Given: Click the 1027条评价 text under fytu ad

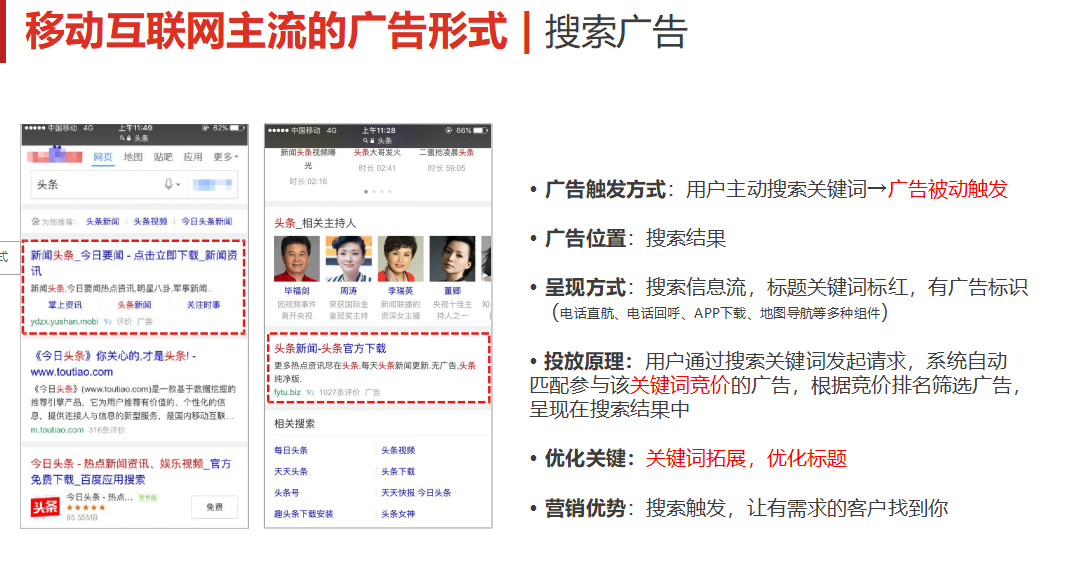Looking at the screenshot, I should (339, 393).
